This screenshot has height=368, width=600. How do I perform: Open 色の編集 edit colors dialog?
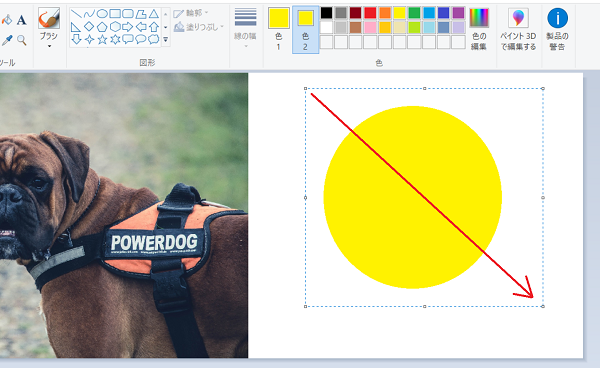coord(479,29)
